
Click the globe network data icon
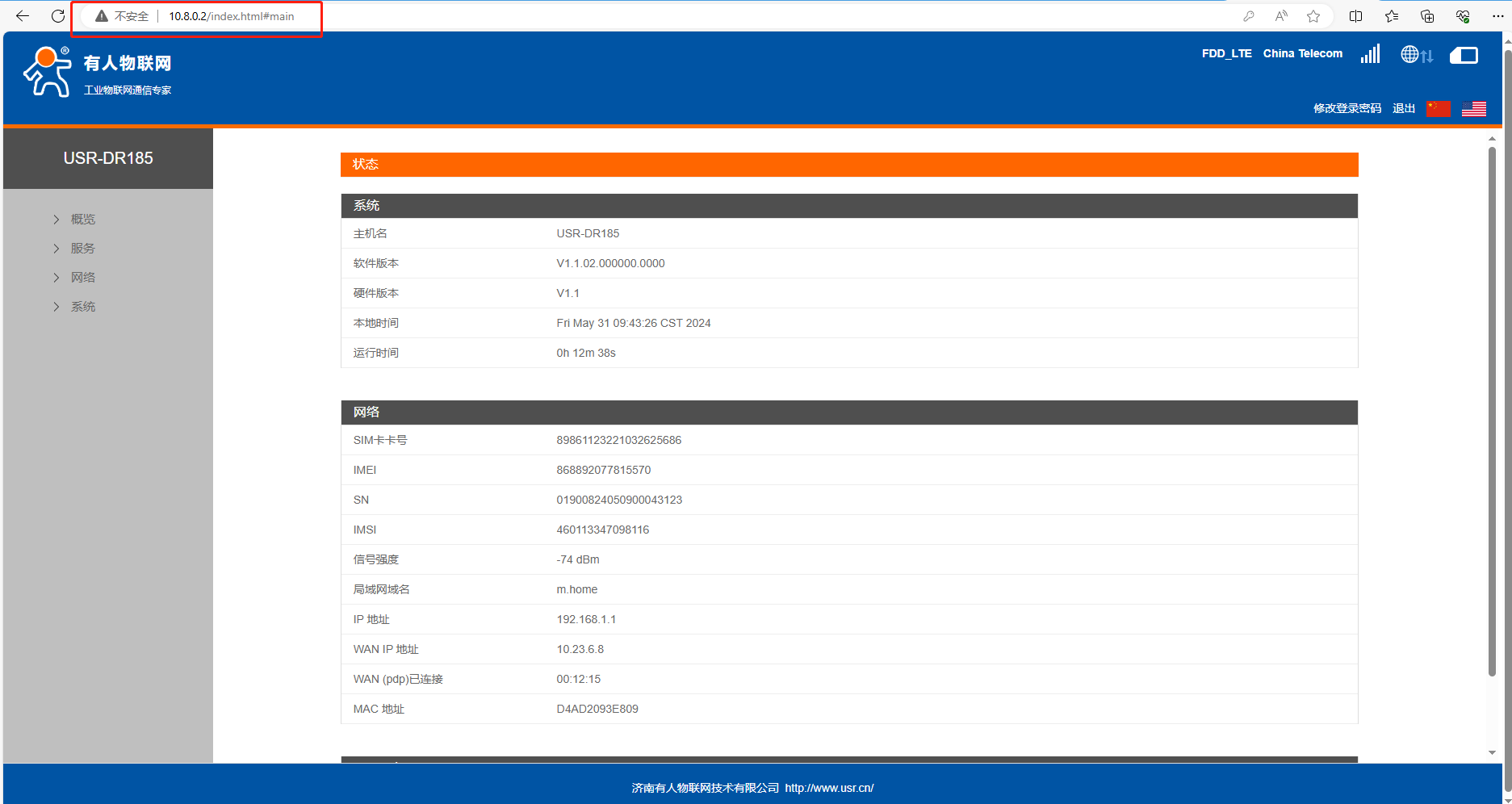[1416, 55]
